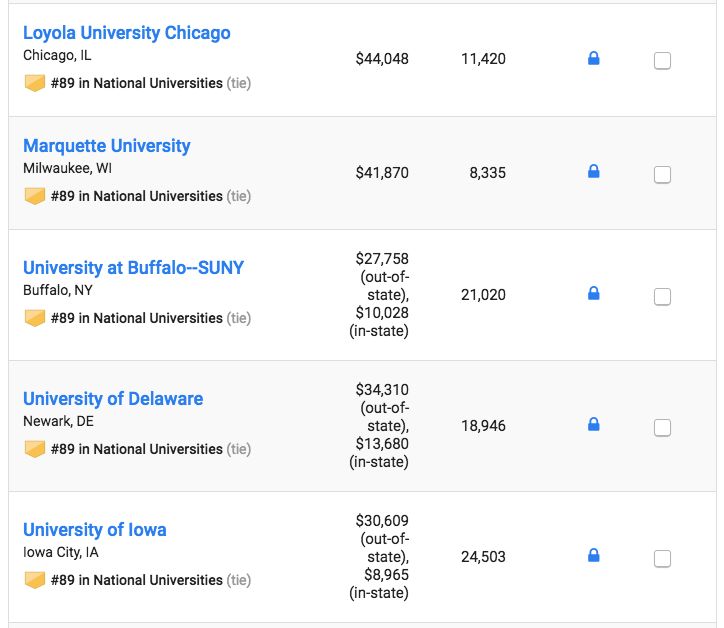Open the University of Delaware link
Viewport: 724px width, 628px height.
[x=113, y=399]
